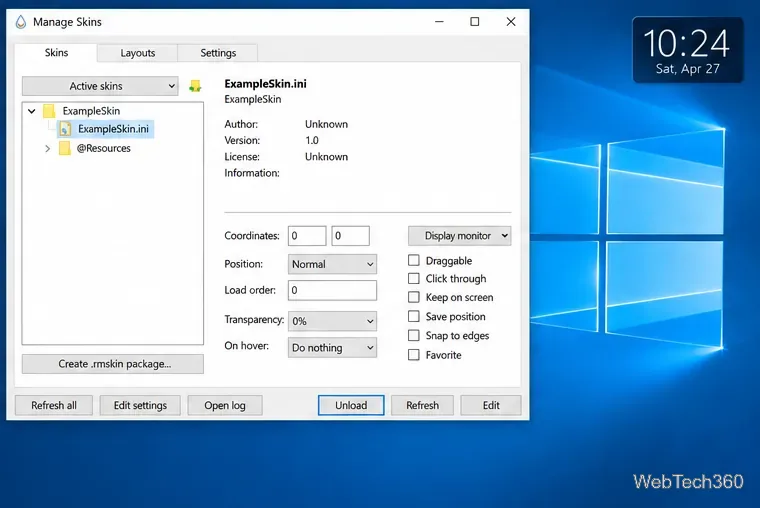The image size is (760, 508).
Task: Click the Refresh all button
Action: pyautogui.click(x=54, y=405)
